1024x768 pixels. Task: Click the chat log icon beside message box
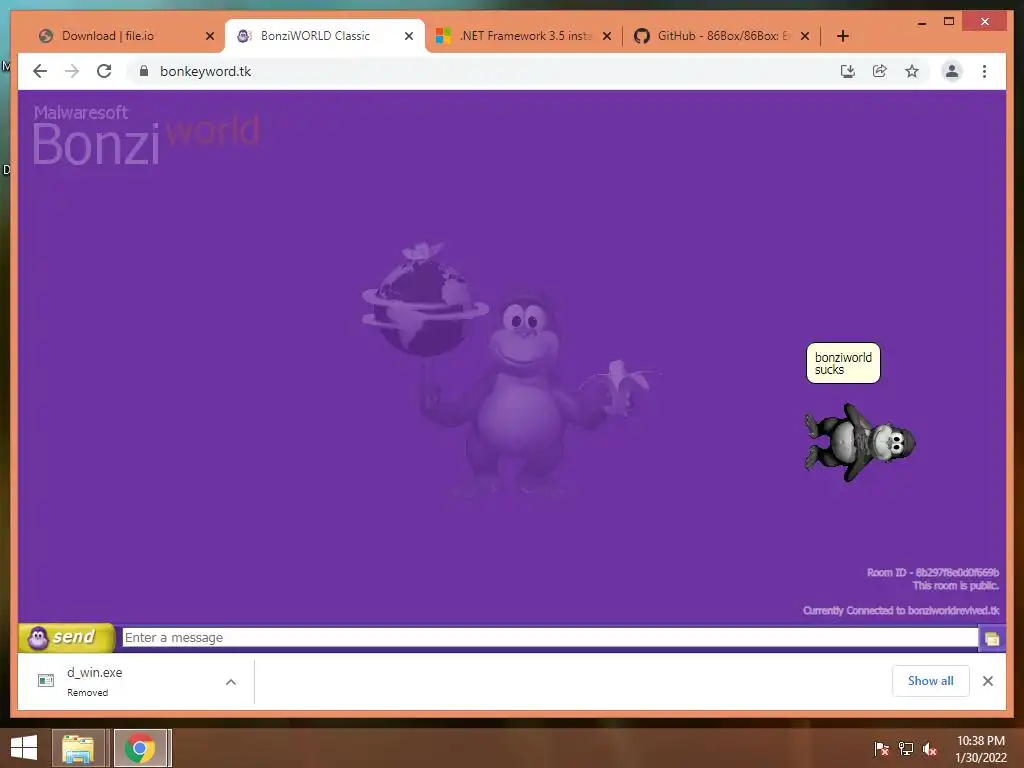[x=992, y=639]
